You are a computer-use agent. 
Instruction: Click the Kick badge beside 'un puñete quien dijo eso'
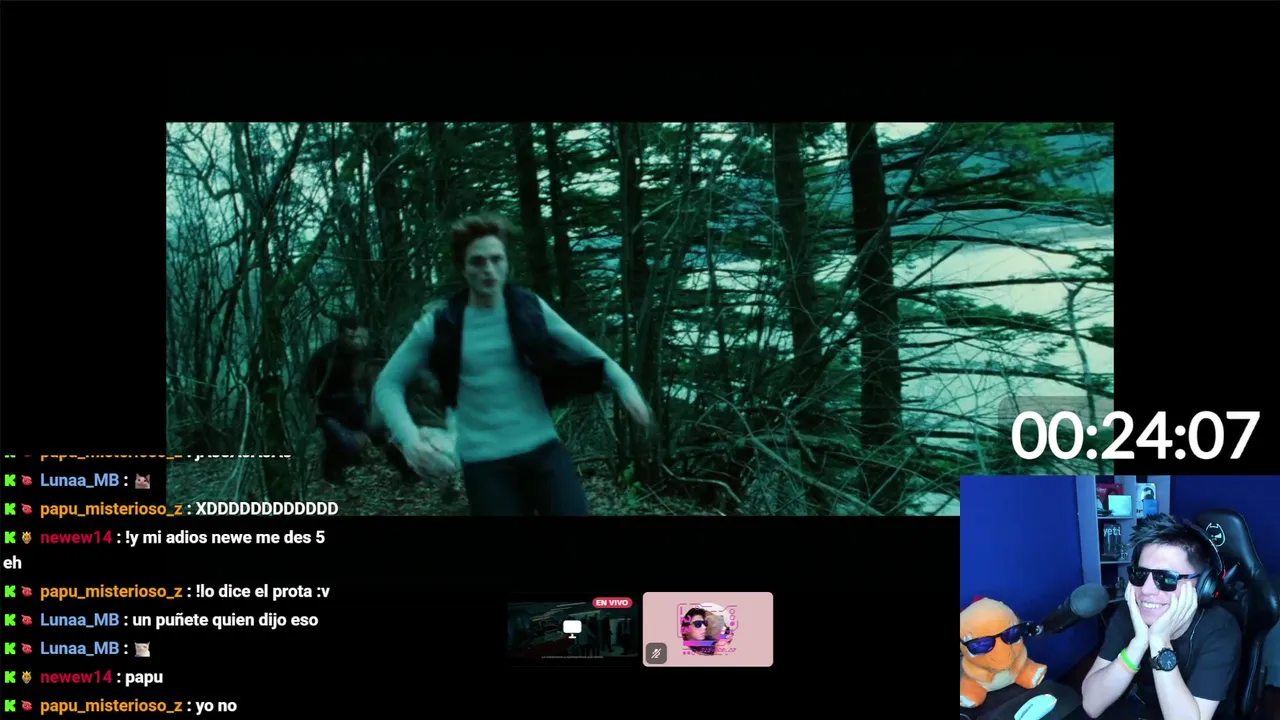coord(10,620)
